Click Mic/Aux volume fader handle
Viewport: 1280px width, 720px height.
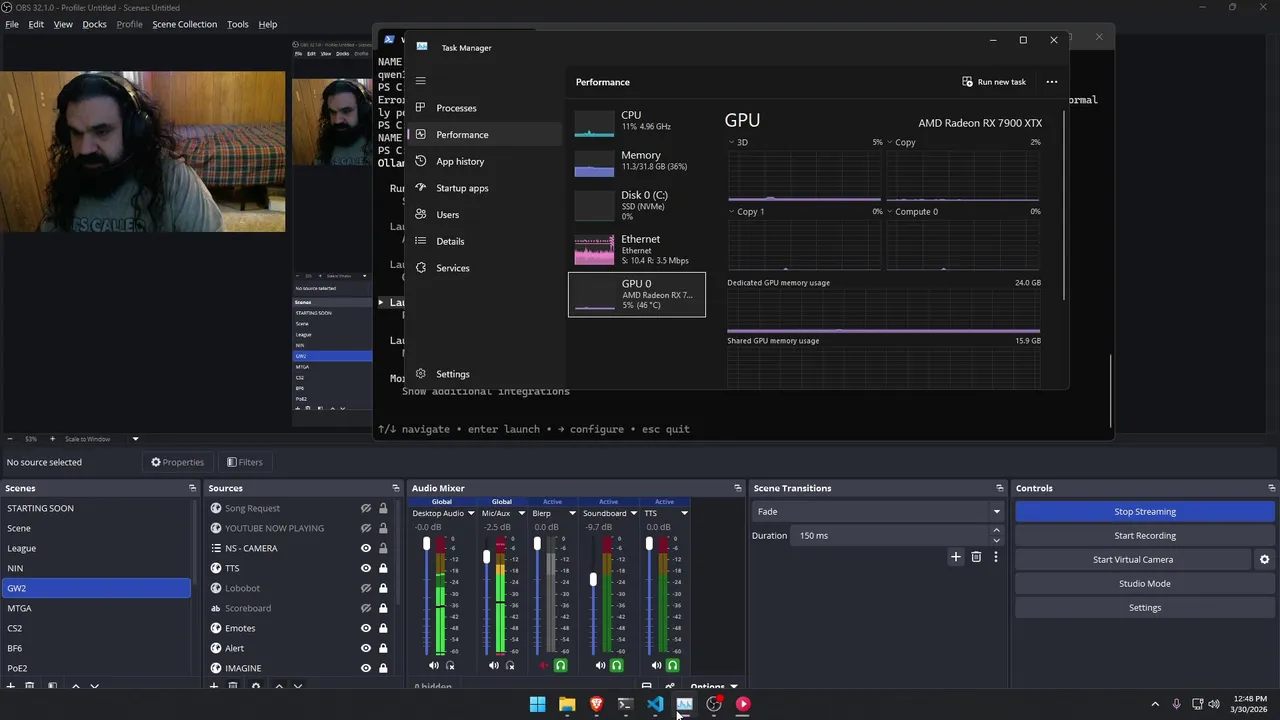click(x=487, y=556)
